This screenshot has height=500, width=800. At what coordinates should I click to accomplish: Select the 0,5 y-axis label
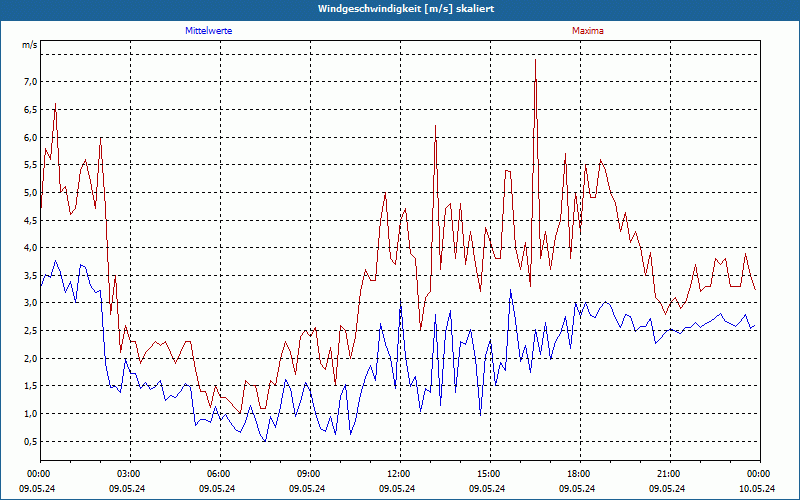point(31,441)
